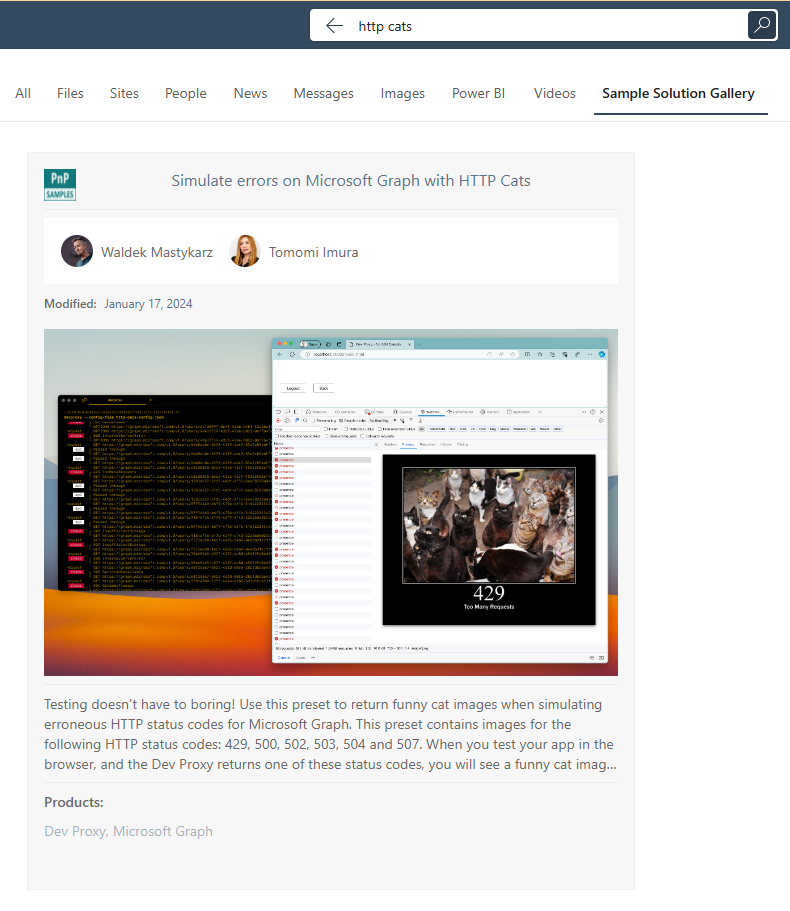Click the description starting 'Testing doesn't have to boring!'

[331, 734]
